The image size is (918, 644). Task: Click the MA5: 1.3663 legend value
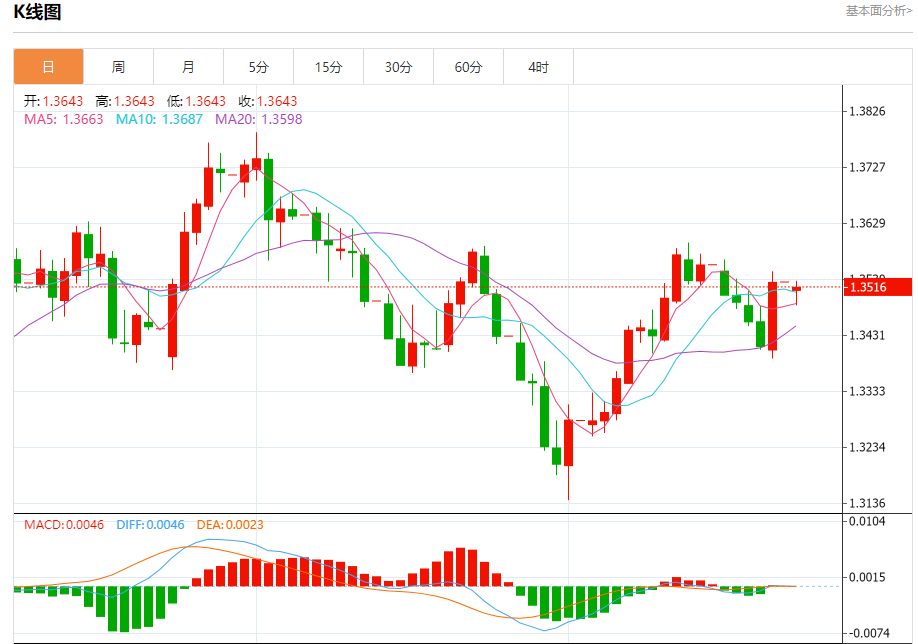click(63, 119)
